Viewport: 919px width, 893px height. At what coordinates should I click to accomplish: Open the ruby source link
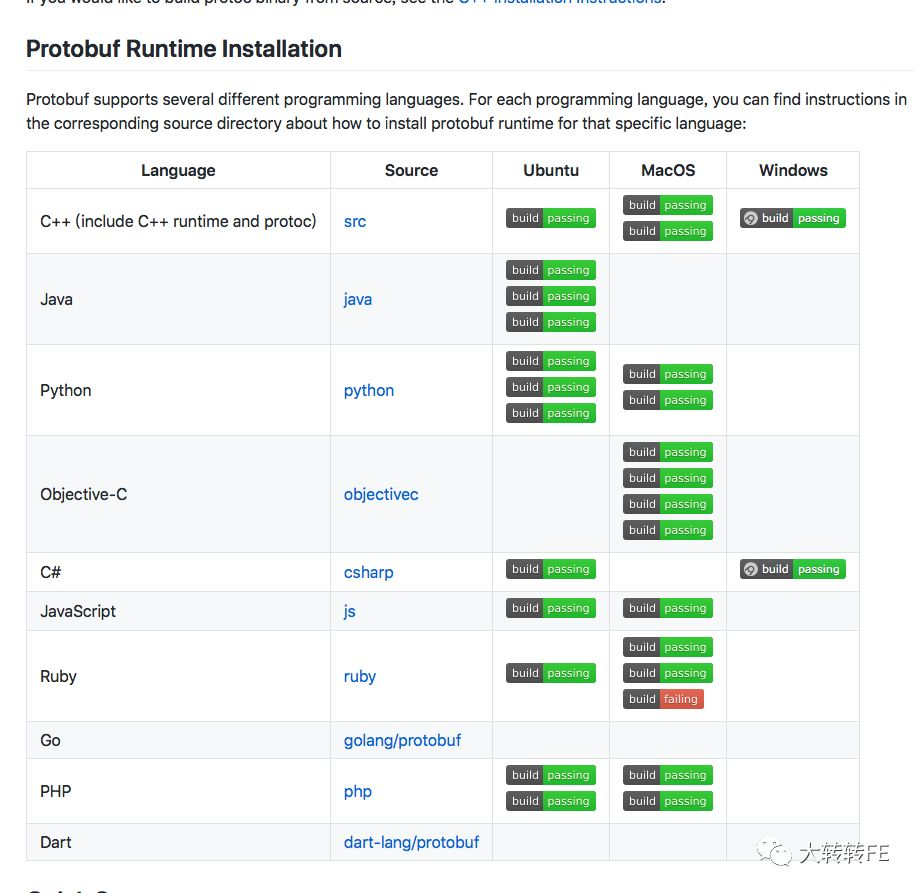359,676
